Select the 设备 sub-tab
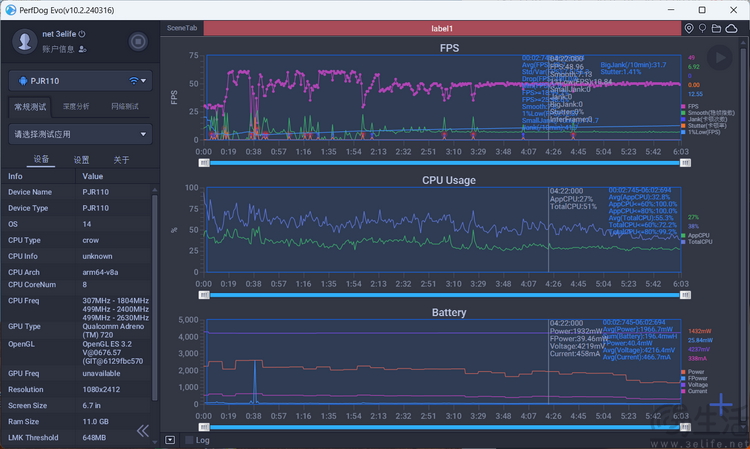Screen dimensions: 750x449 [41, 159]
